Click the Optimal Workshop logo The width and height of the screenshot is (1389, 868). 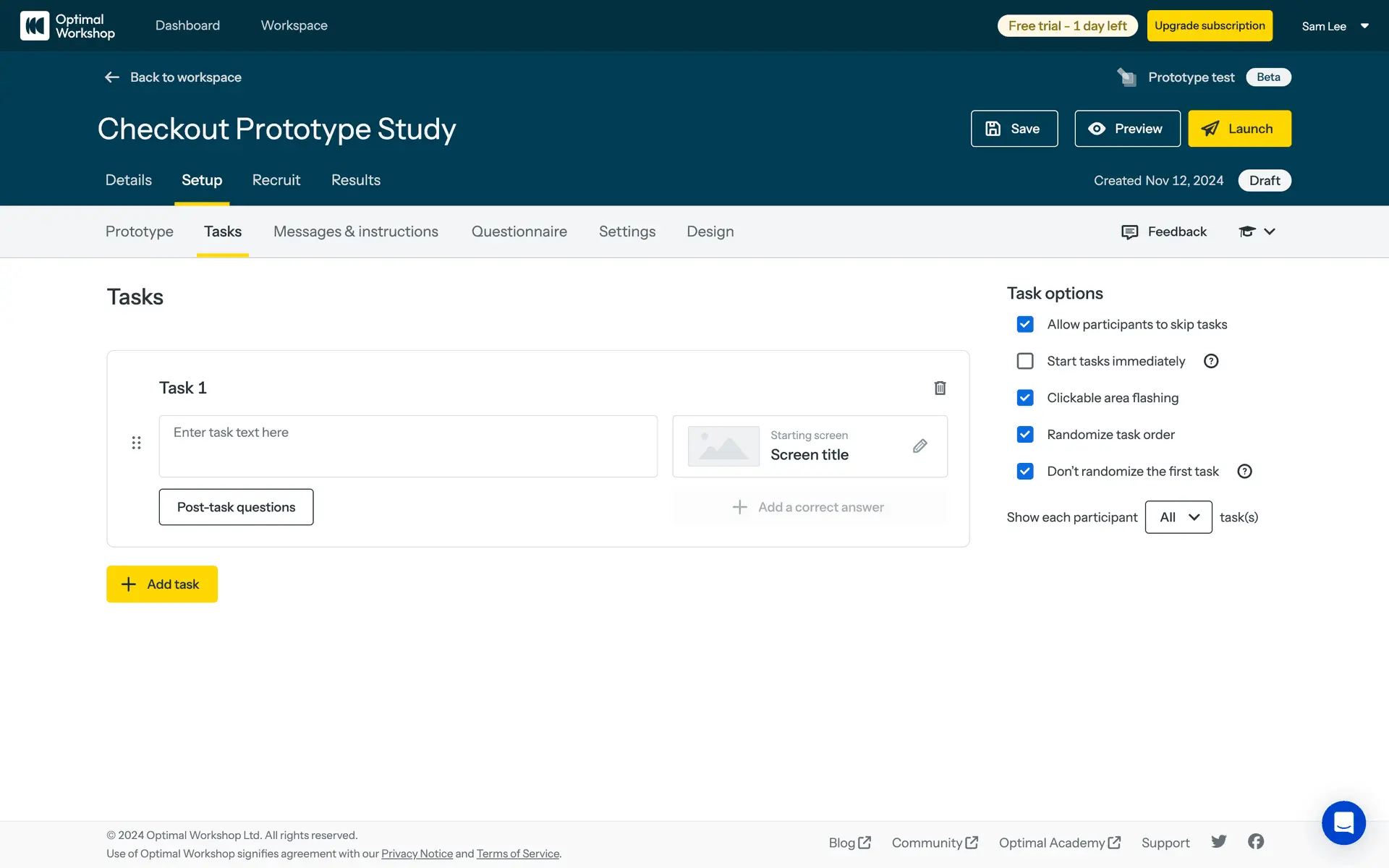(67, 26)
